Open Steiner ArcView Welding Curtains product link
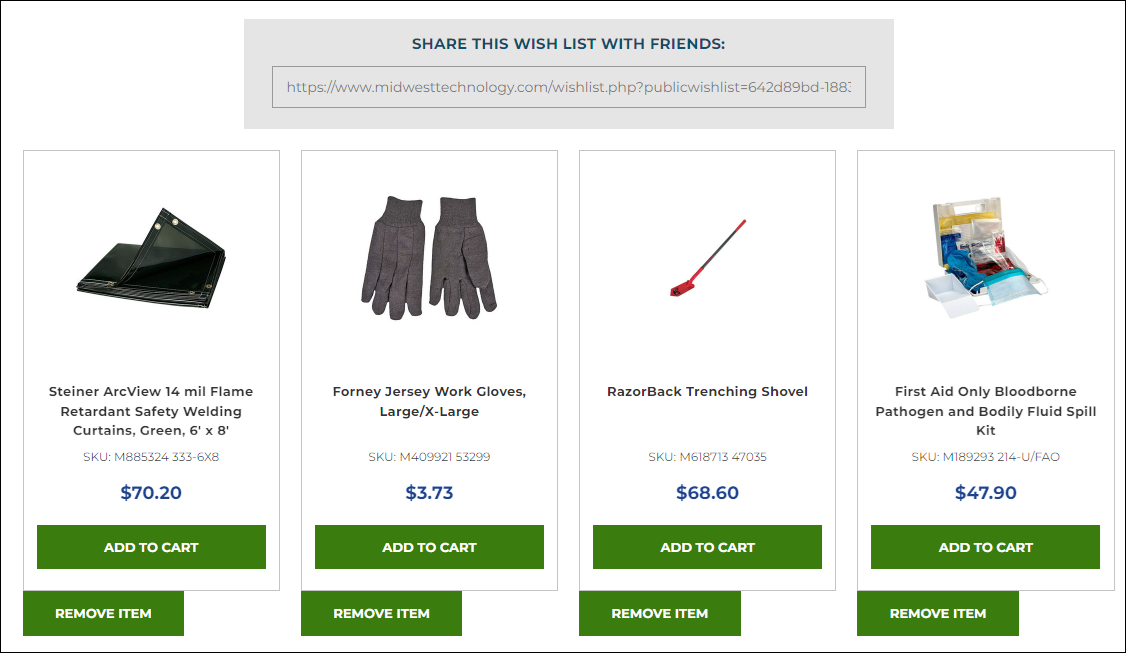The height and width of the screenshot is (653, 1126). 151,411
